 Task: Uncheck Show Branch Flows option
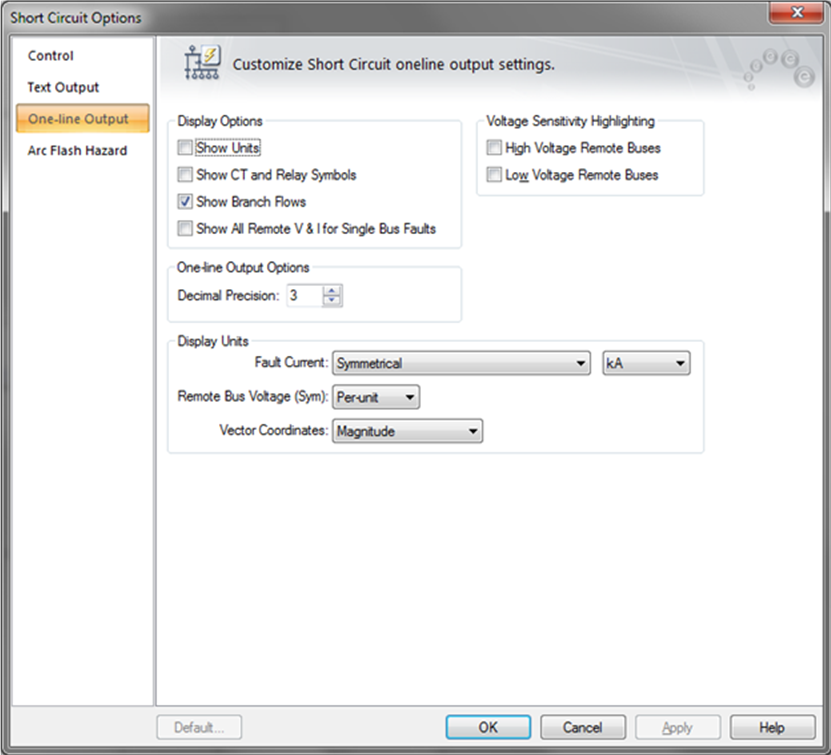pos(184,202)
